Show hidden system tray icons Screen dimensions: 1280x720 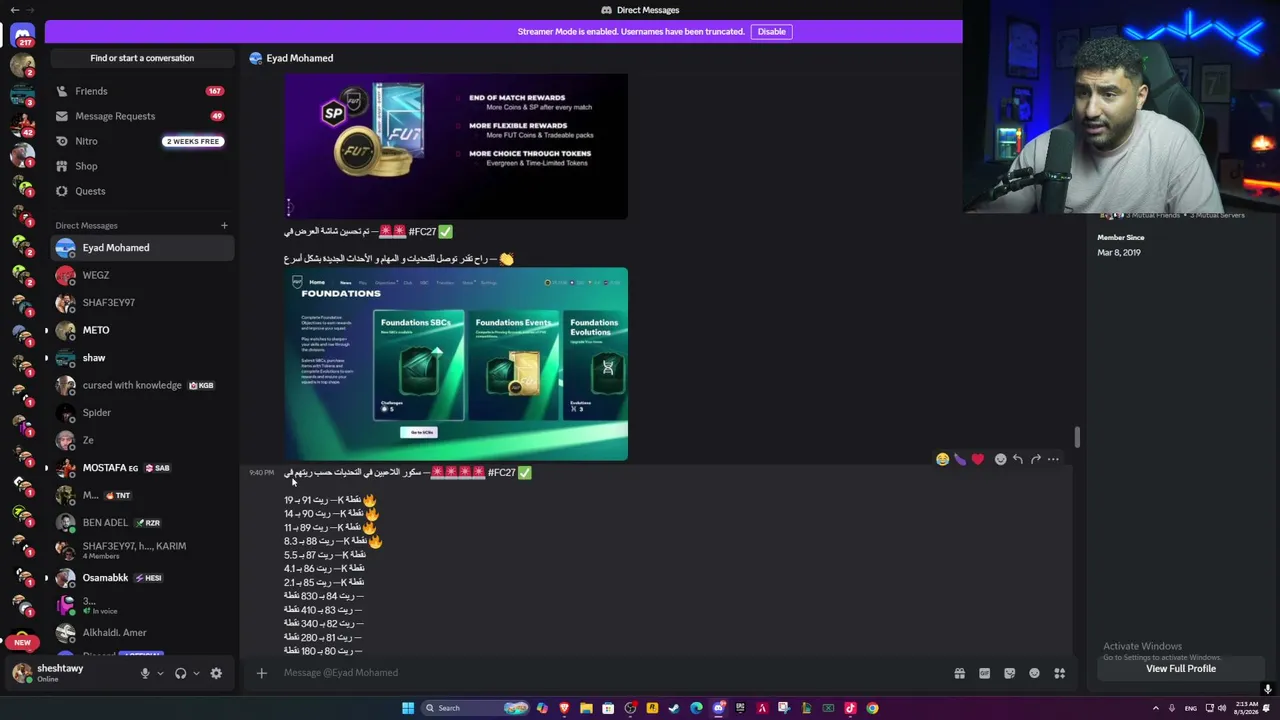(x=1156, y=708)
